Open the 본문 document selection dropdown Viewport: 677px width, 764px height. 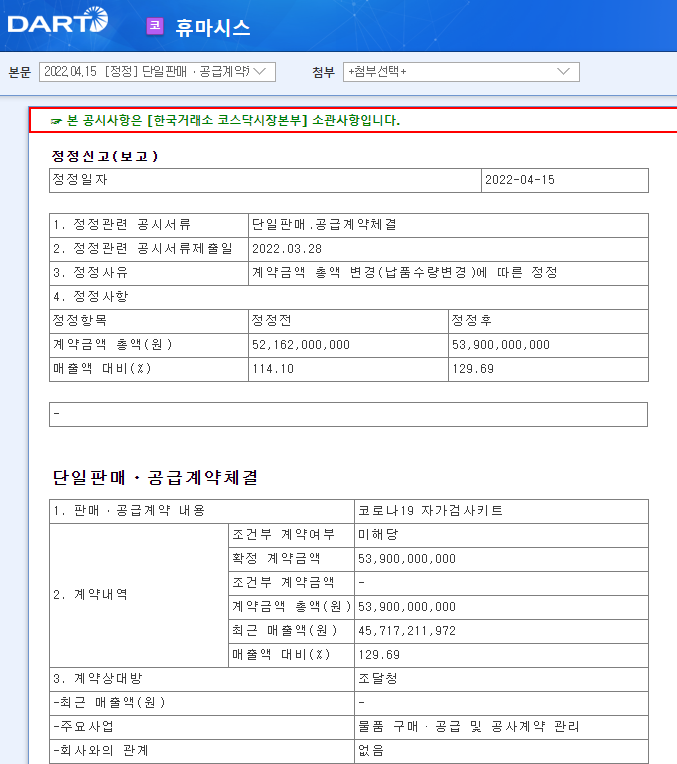coord(157,72)
